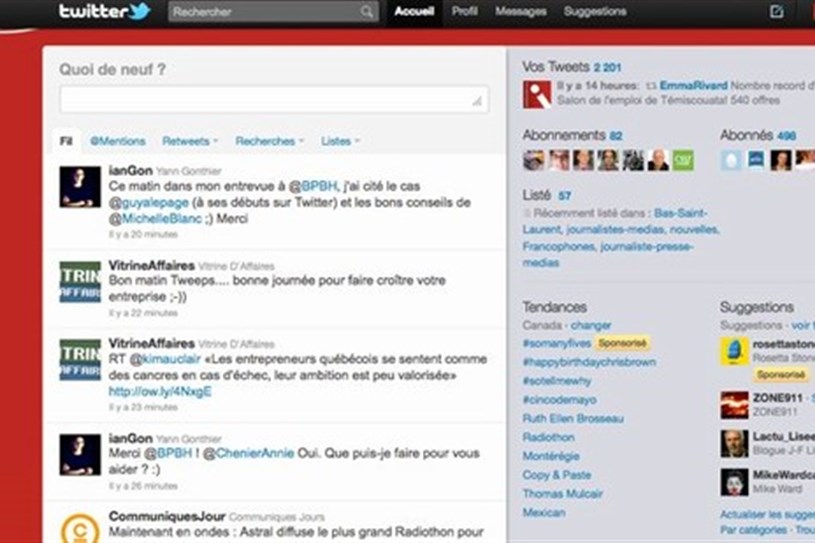Open the Copy & Paste trend
Image resolution: width=815 pixels, height=543 pixels.
point(557,475)
